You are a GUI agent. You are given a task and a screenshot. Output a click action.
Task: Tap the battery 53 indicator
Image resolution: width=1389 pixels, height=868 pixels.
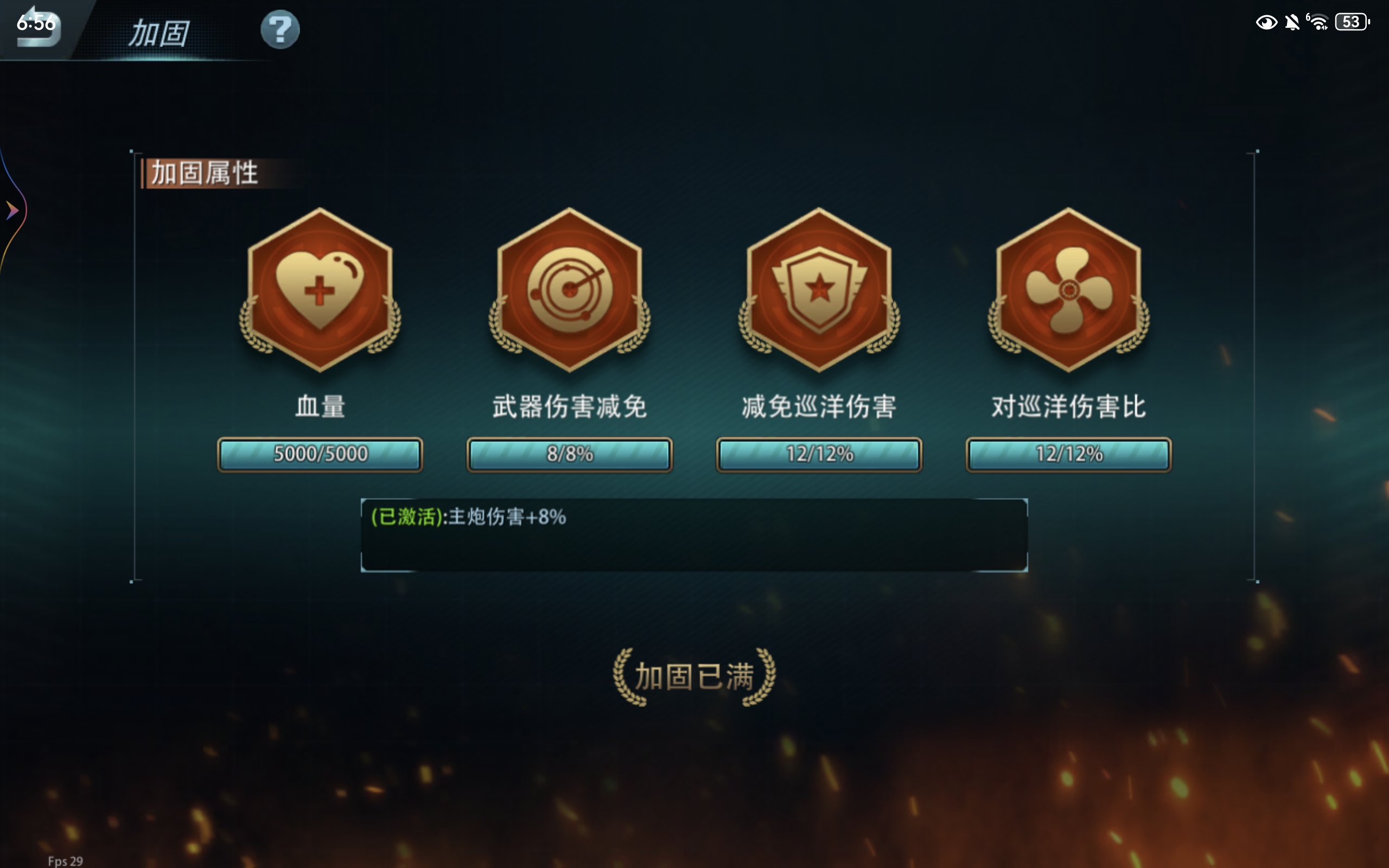click(x=1352, y=22)
